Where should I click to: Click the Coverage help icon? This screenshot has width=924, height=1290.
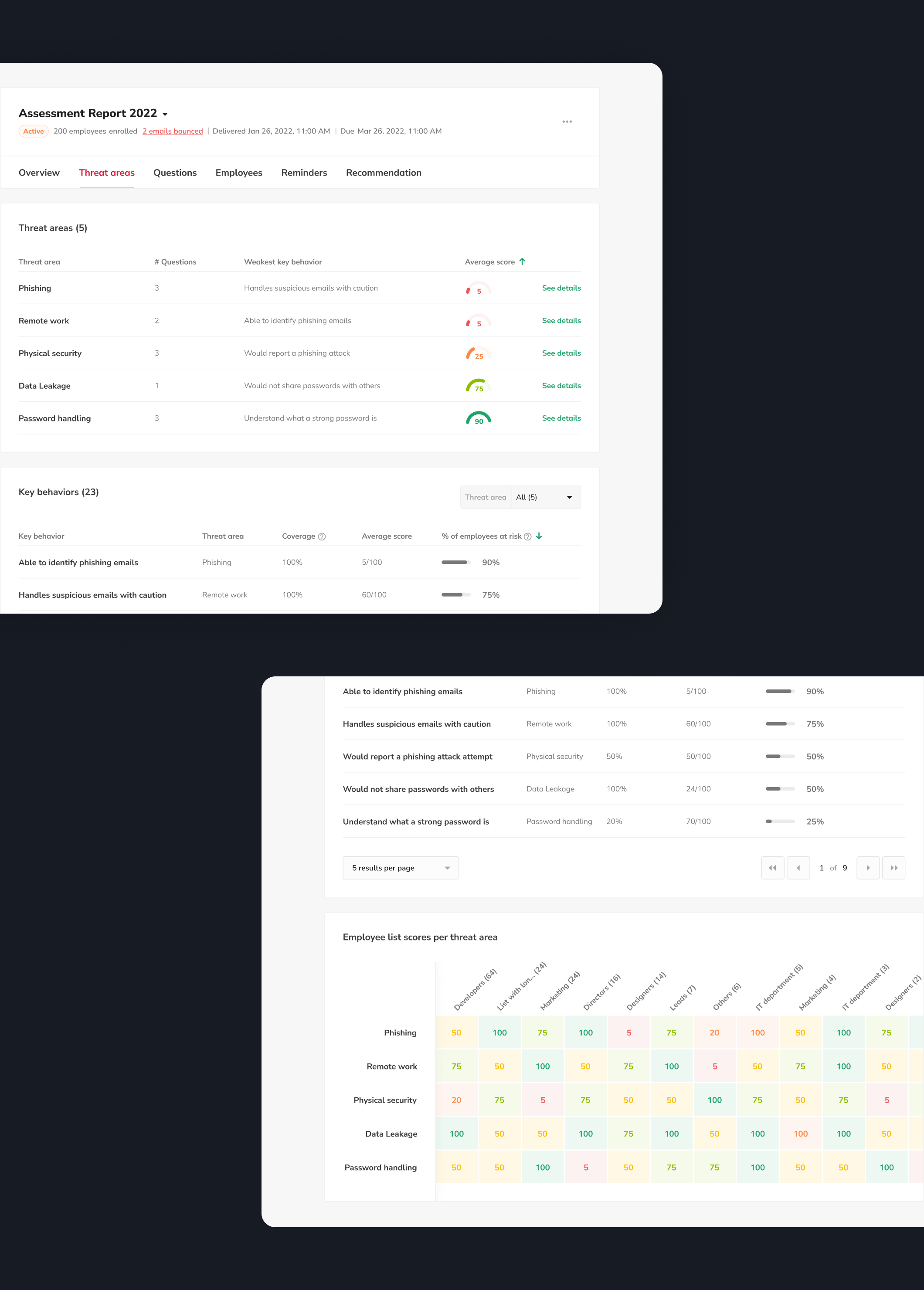click(322, 536)
